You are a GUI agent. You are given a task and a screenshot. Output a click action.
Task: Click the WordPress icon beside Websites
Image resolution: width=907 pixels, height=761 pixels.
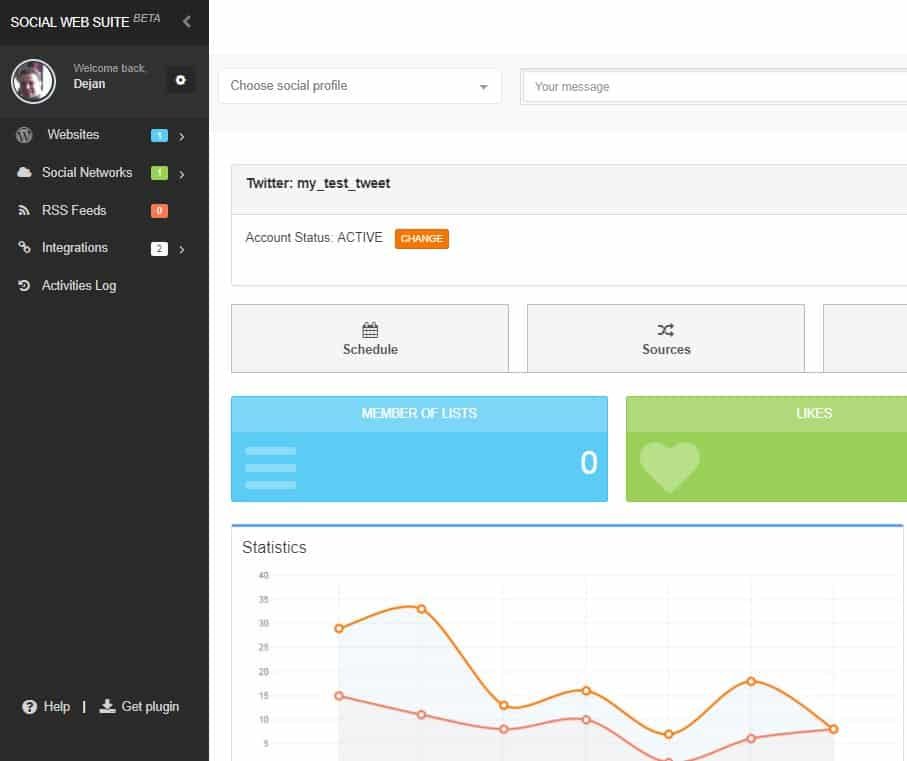[x=25, y=135]
